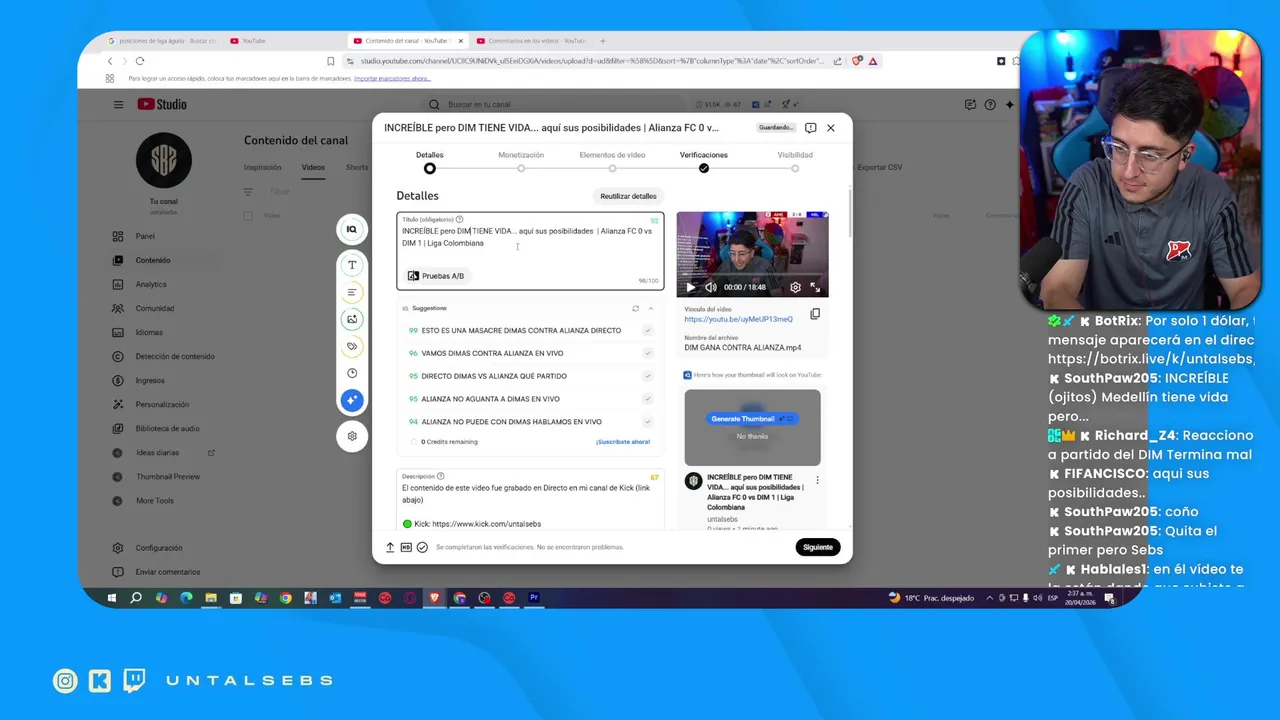Click the upload status arrow icon
This screenshot has height=720, width=1280.
(390, 547)
